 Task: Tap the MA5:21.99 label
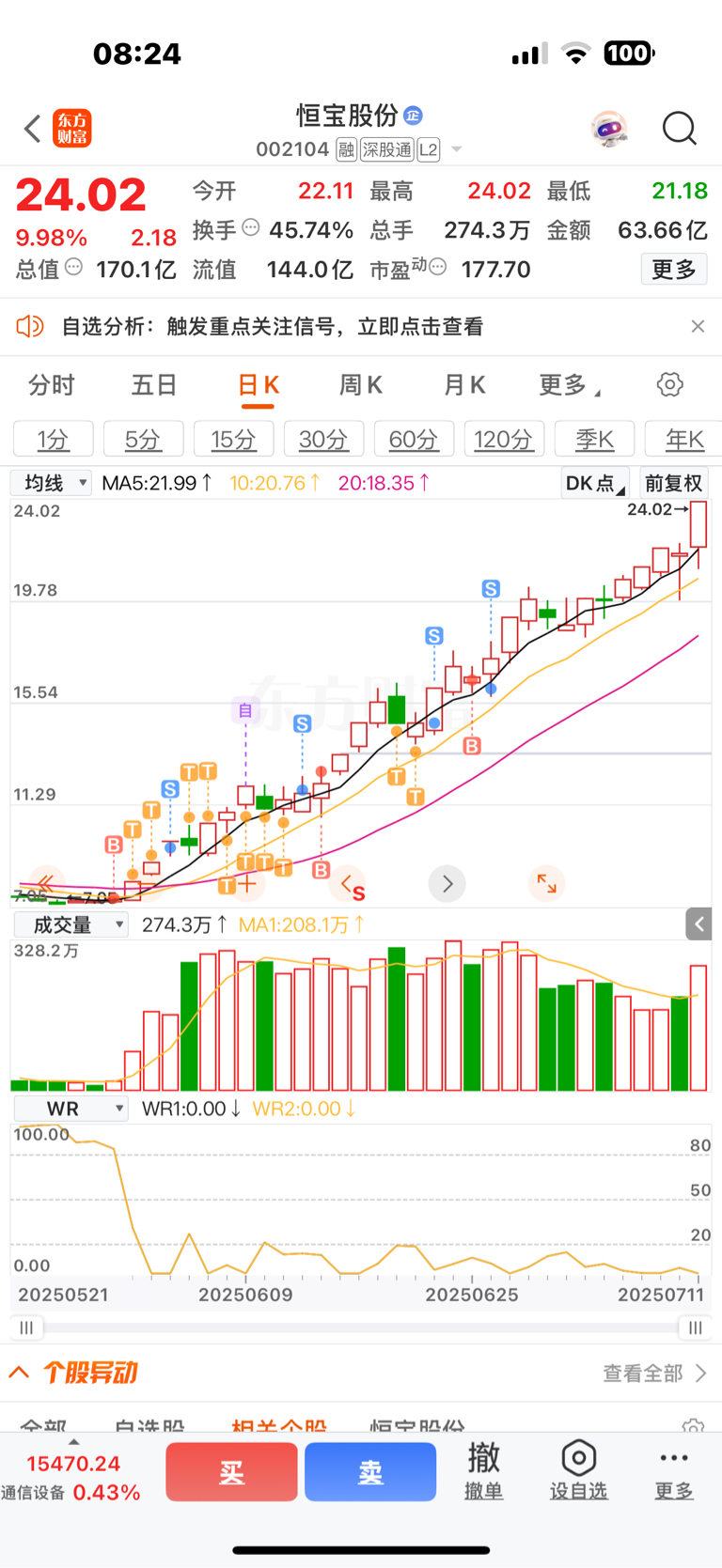156,483
